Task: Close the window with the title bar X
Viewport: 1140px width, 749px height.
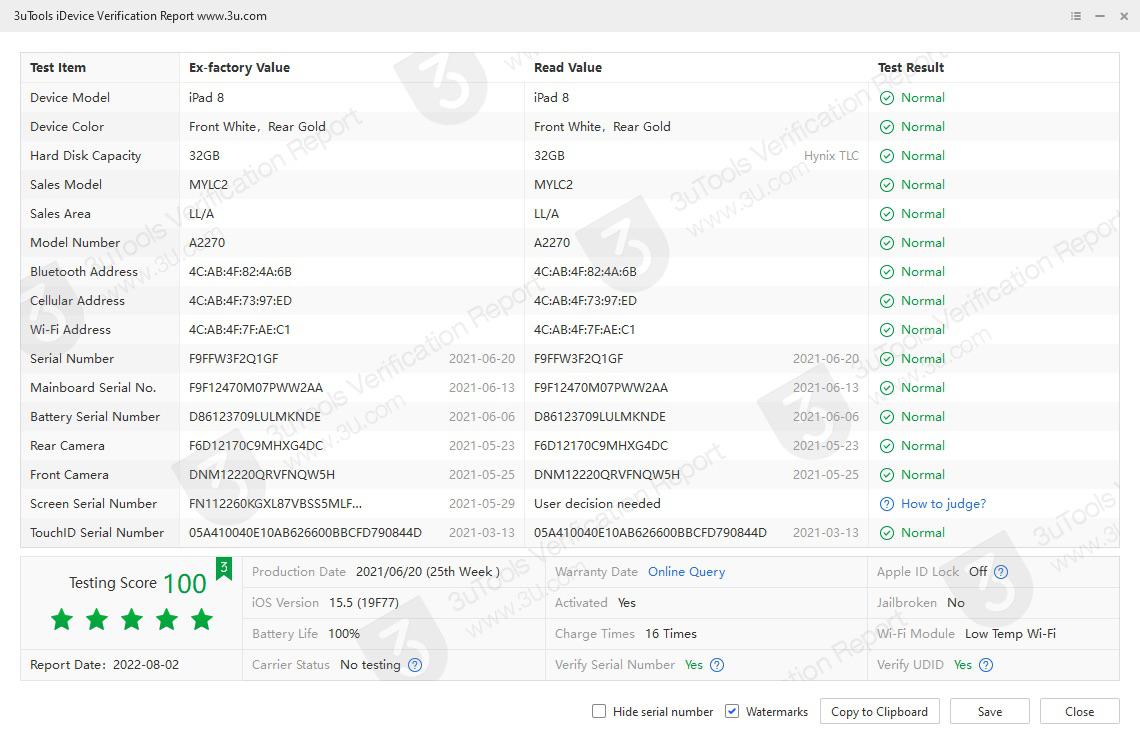Action: click(x=1124, y=16)
